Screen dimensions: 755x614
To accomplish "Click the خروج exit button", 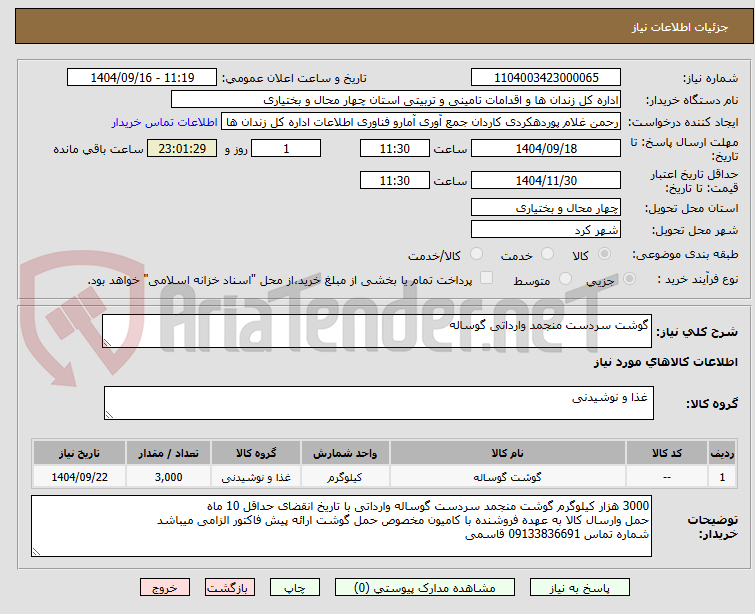I will (x=165, y=588).
